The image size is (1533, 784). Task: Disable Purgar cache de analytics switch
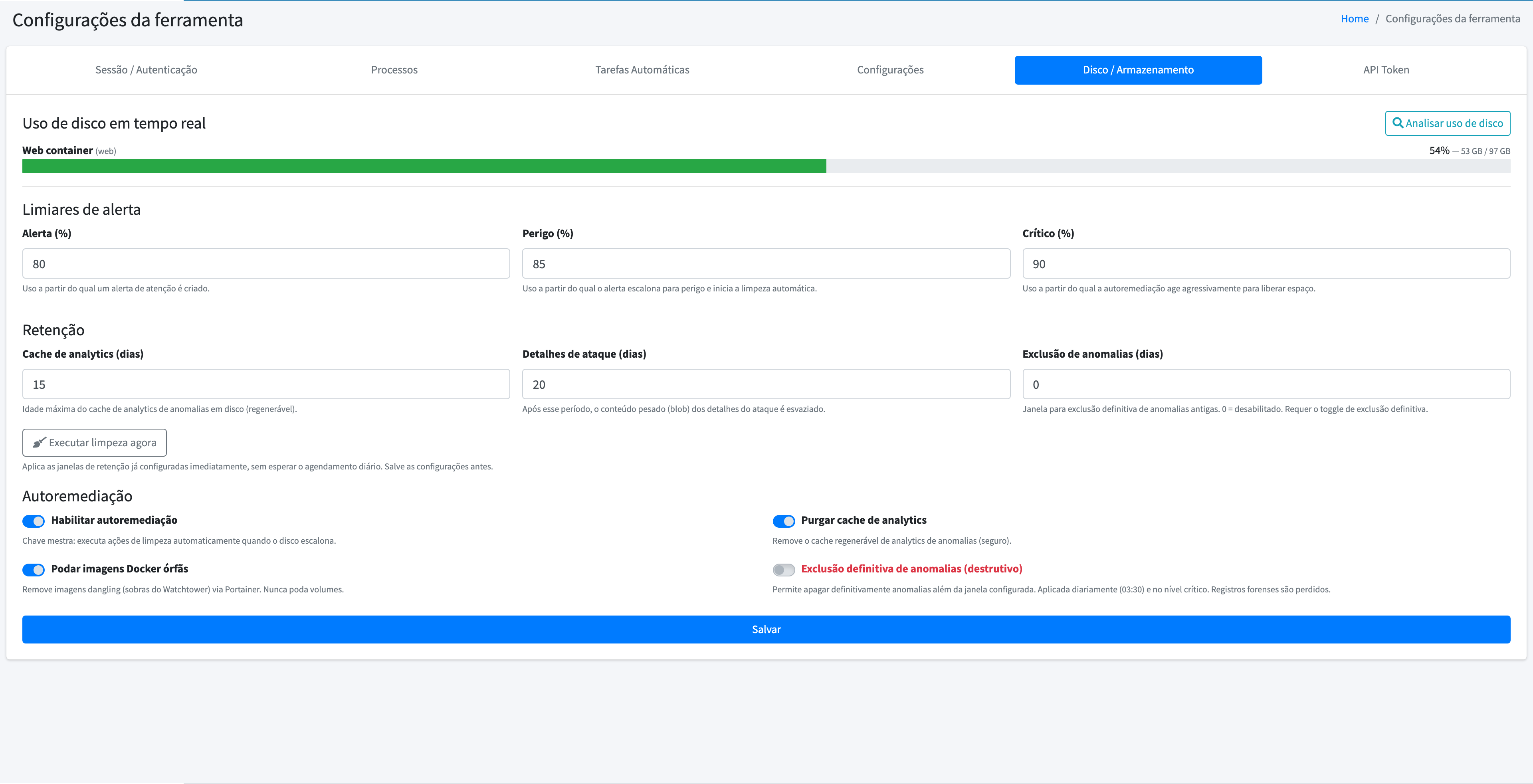coord(783,521)
